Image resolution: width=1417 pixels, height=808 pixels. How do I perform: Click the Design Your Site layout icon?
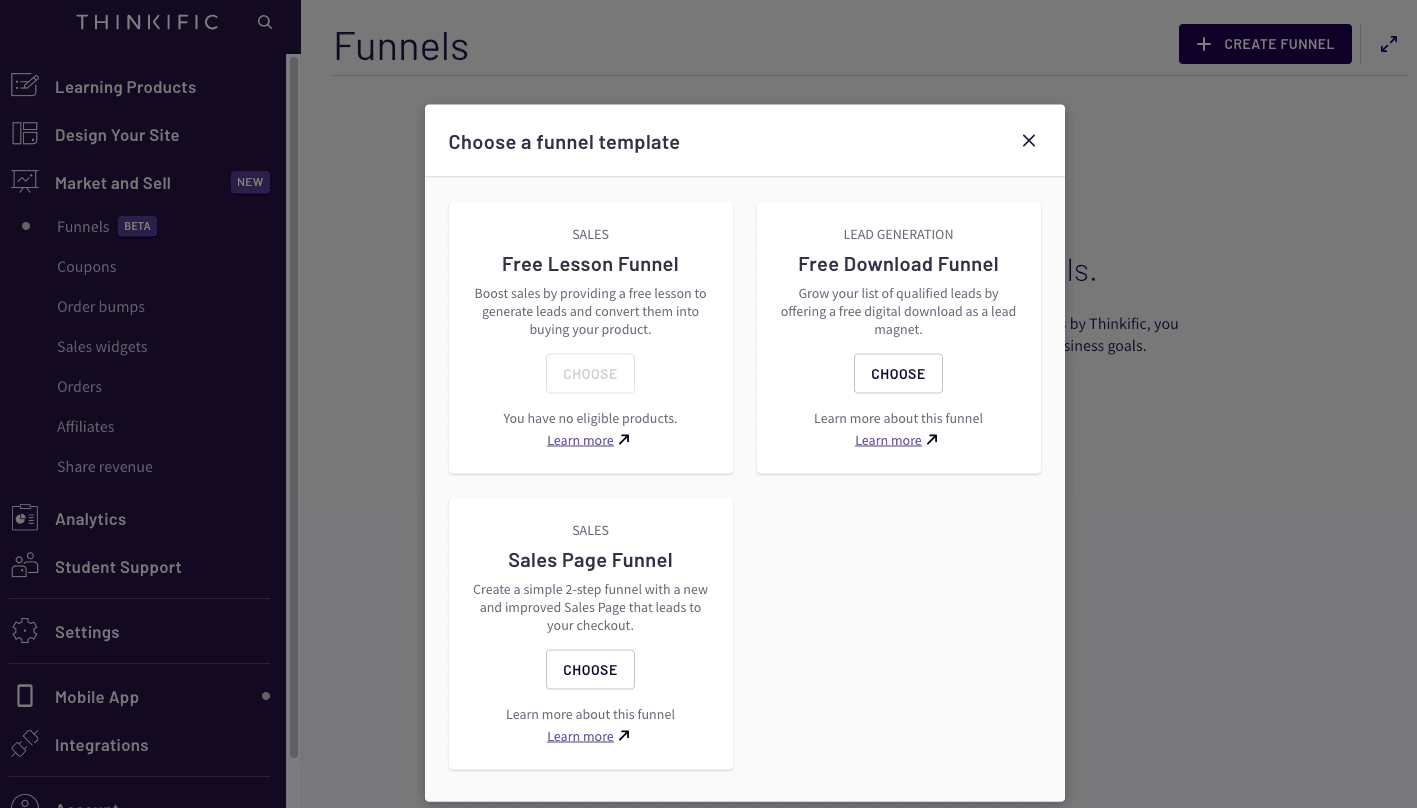pyautogui.click(x=25, y=134)
